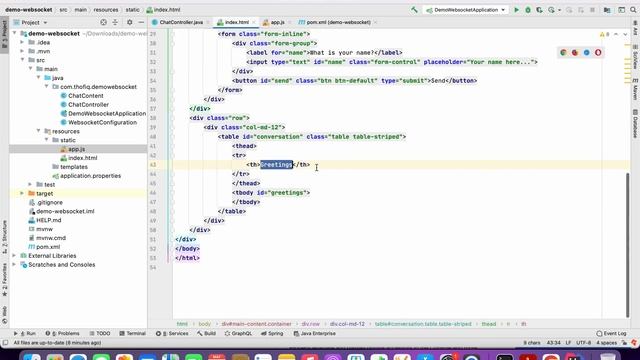This screenshot has height=360, width=640.
Task: Click the Build Project hammer icon
Action: (x=414, y=10)
